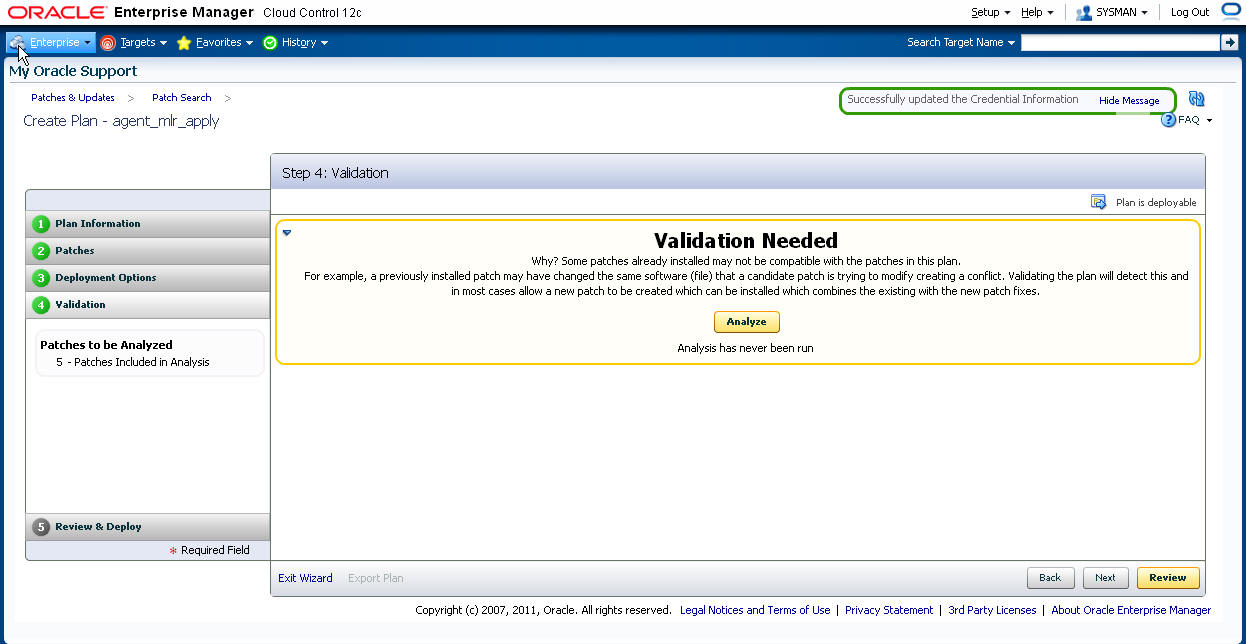Click the Export Plan link
The width and height of the screenshot is (1246, 644).
click(x=376, y=578)
